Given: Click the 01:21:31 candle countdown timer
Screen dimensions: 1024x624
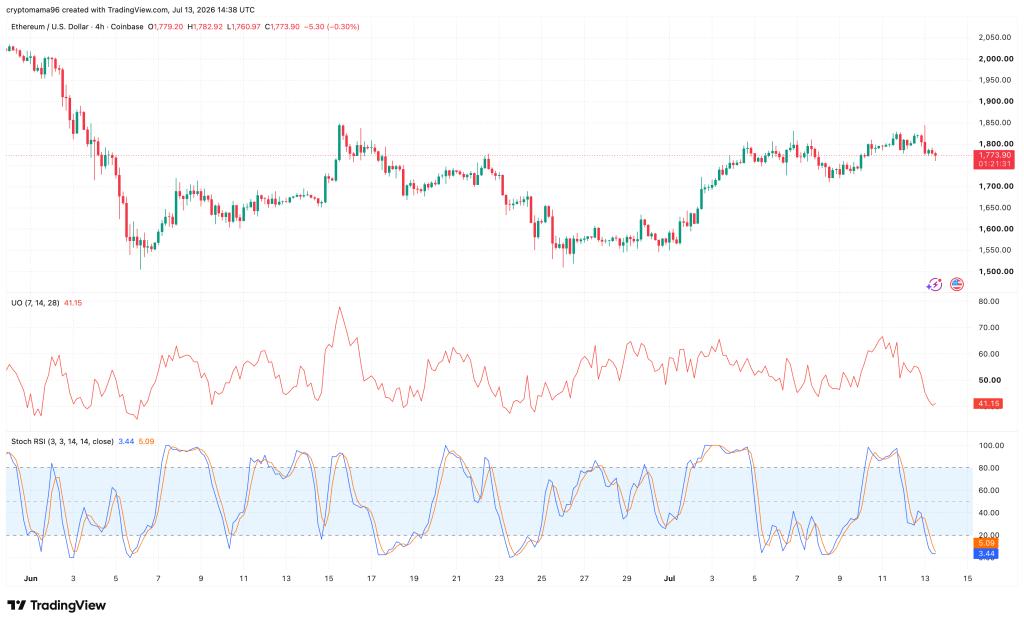Looking at the screenshot, I should coord(994,164).
